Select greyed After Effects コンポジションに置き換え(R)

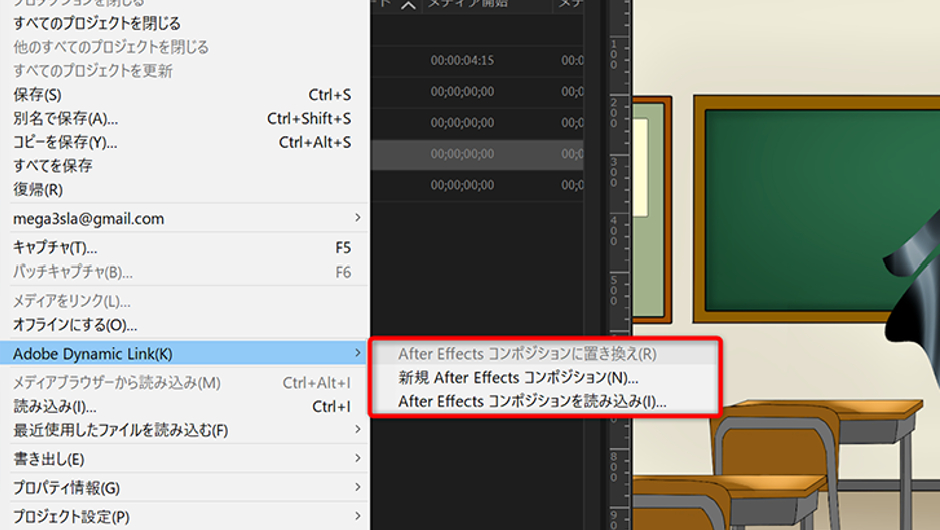(x=545, y=354)
